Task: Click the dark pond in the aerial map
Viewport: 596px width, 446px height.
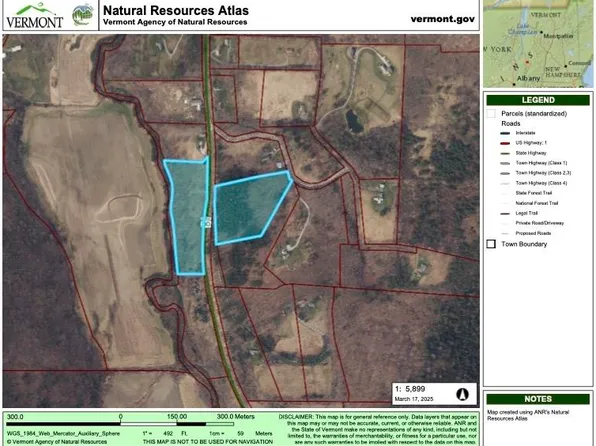Action: (354, 120)
